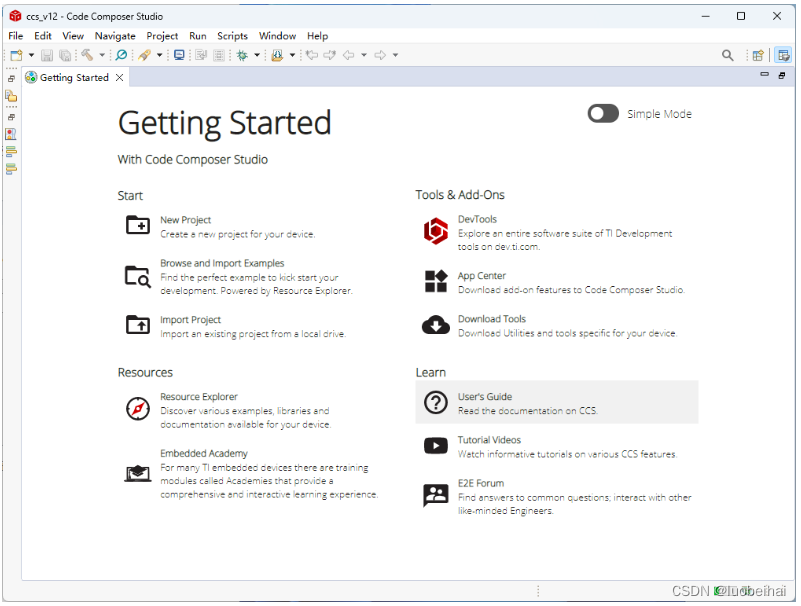Open the User's Guide link
This screenshot has height=606, width=801.
[x=485, y=397]
